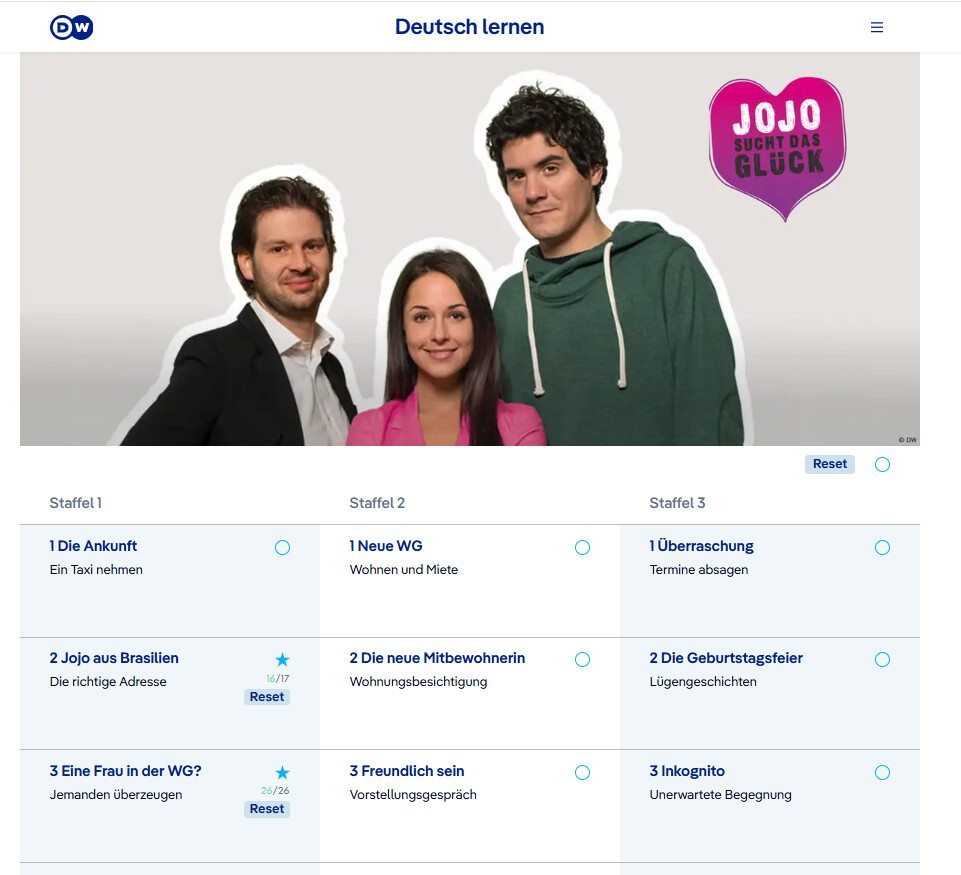
Task: Toggle the circle next to Die Geburtstagsfeier
Action: pyautogui.click(x=882, y=659)
